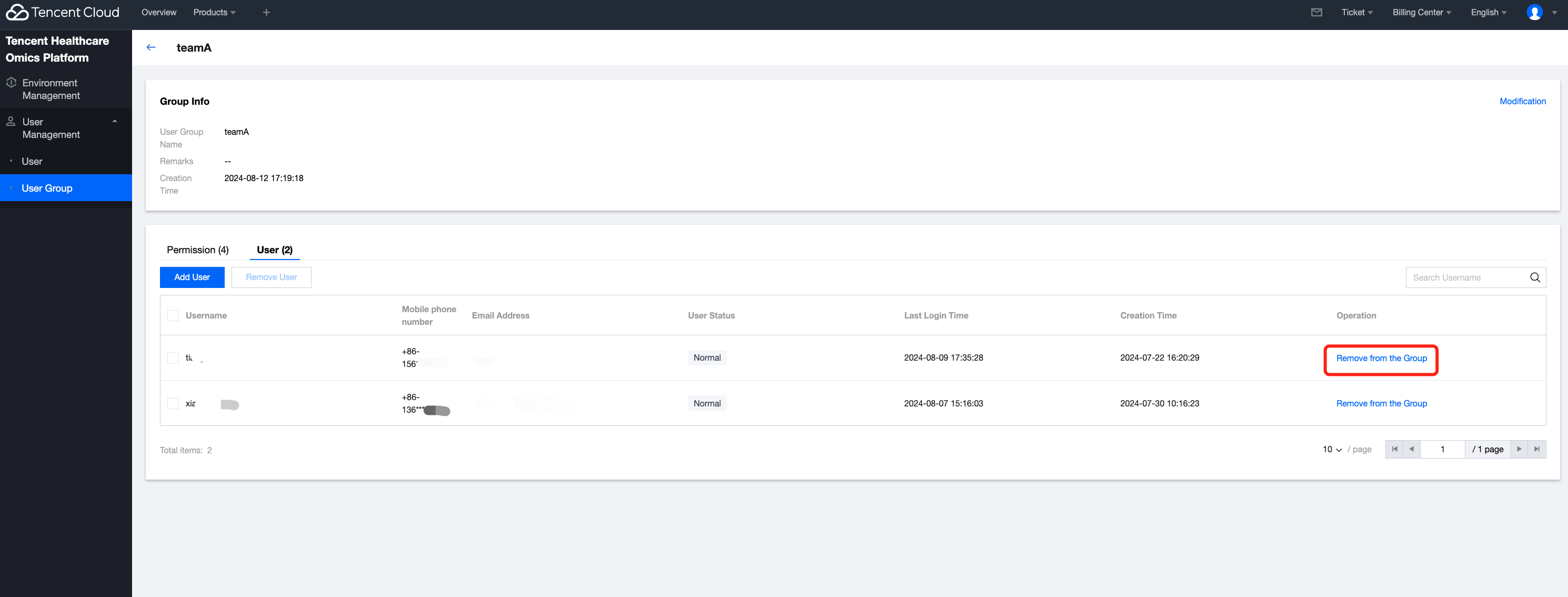Go to previous page pagination arrow
This screenshot has height=597, width=1568.
click(x=1412, y=449)
